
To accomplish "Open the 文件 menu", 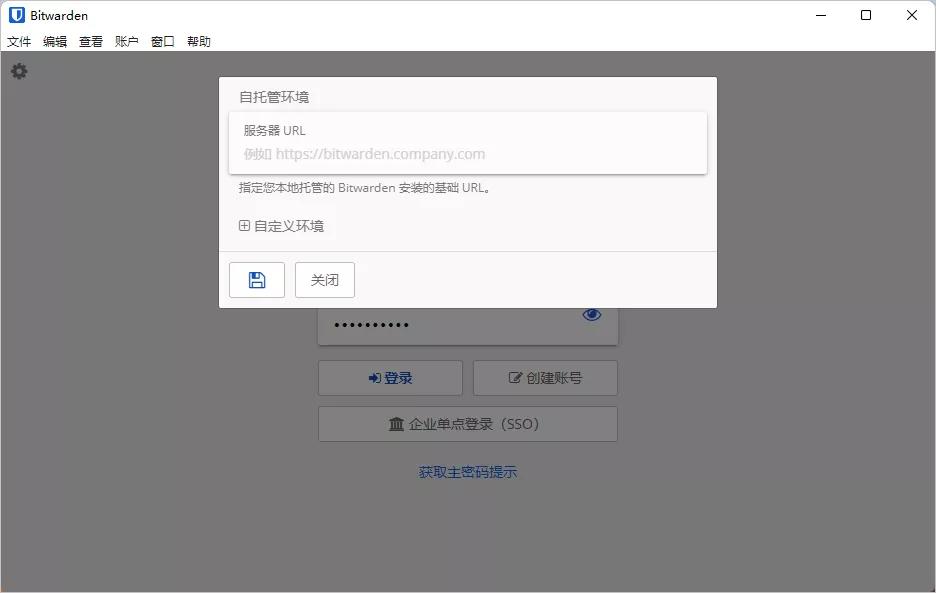I will pos(19,41).
